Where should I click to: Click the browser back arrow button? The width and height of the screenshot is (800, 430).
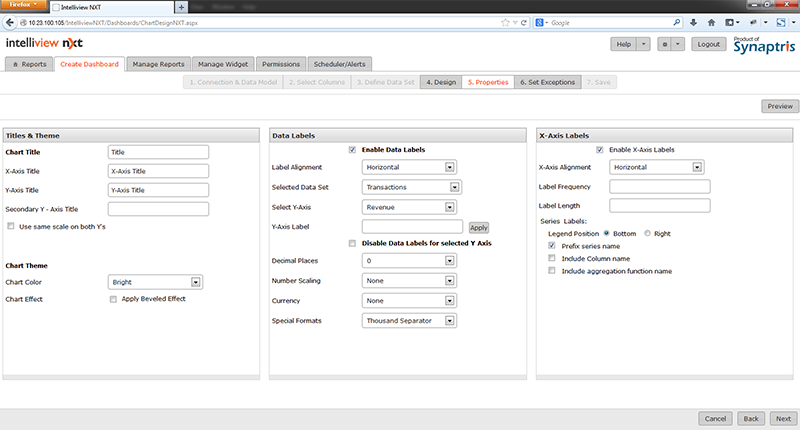[8, 21]
